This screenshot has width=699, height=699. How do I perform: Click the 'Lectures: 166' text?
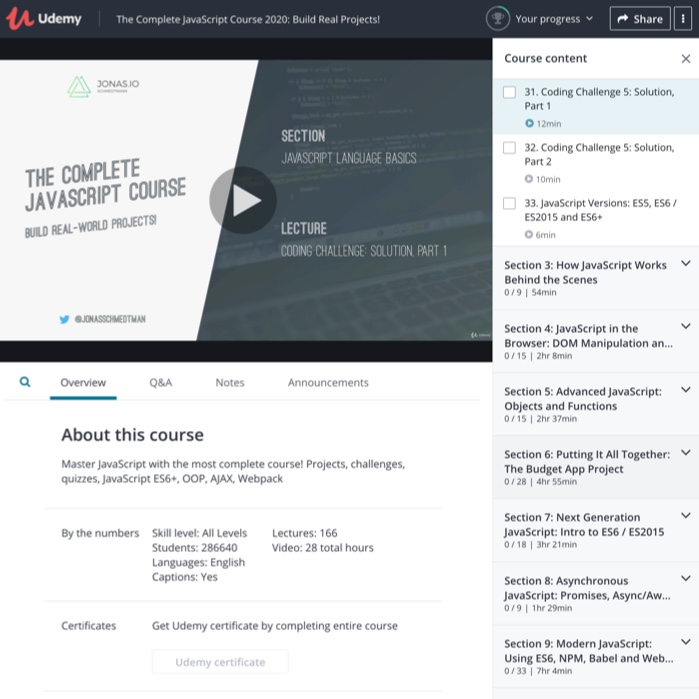(304, 533)
